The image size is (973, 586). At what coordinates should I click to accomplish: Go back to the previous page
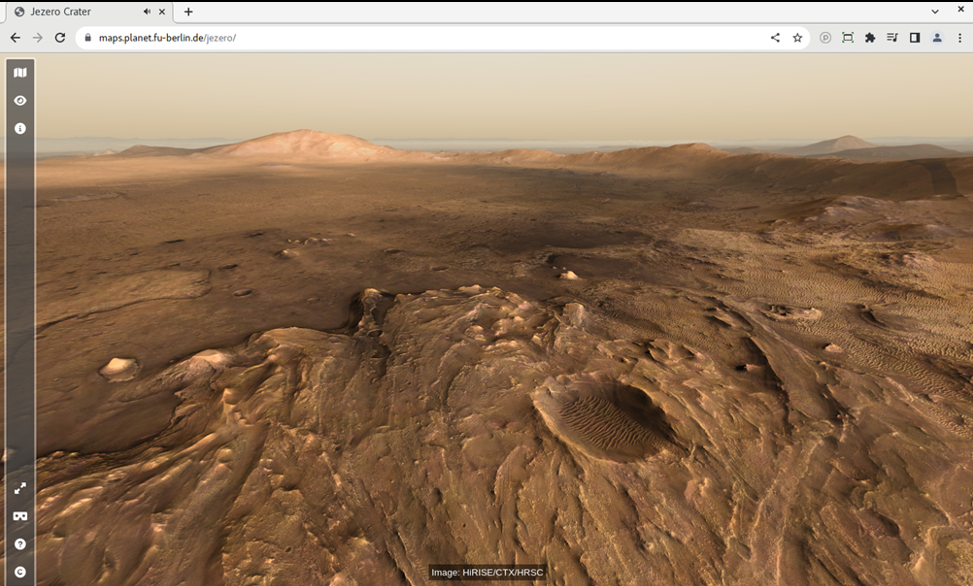(x=15, y=38)
